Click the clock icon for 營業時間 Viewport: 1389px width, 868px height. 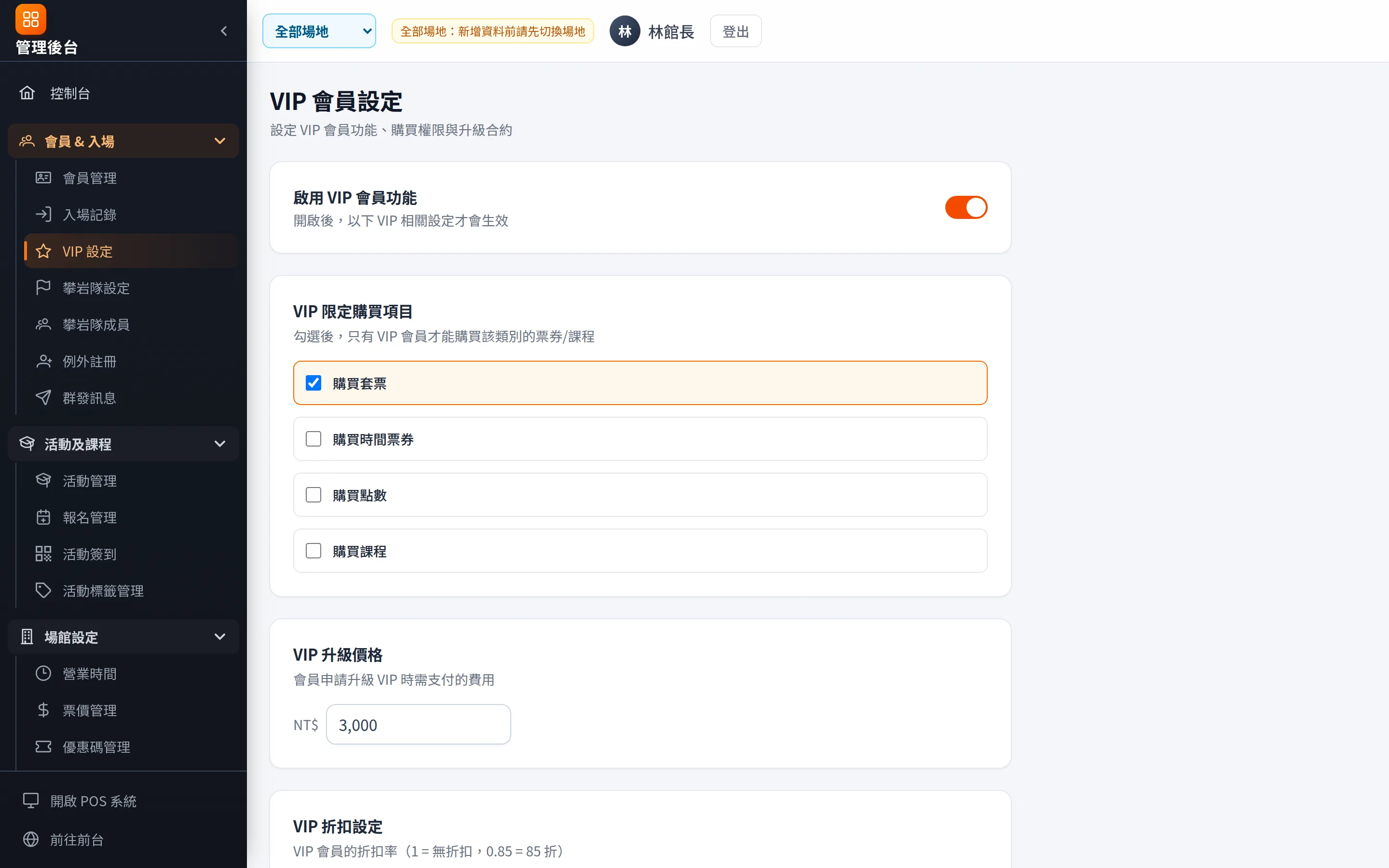click(43, 673)
